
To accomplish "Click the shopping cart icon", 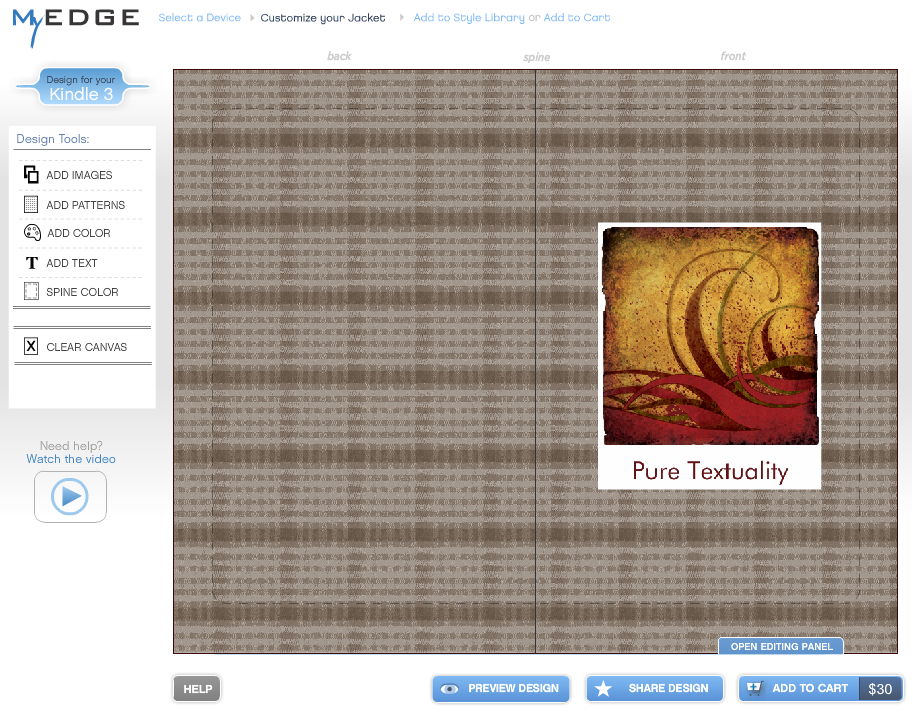I will [755, 688].
